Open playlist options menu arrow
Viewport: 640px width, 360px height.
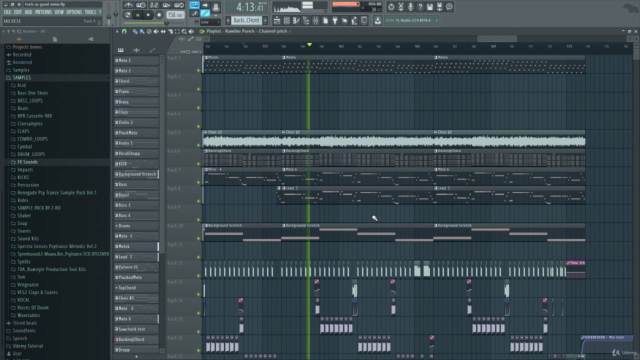pyautogui.click(x=117, y=31)
